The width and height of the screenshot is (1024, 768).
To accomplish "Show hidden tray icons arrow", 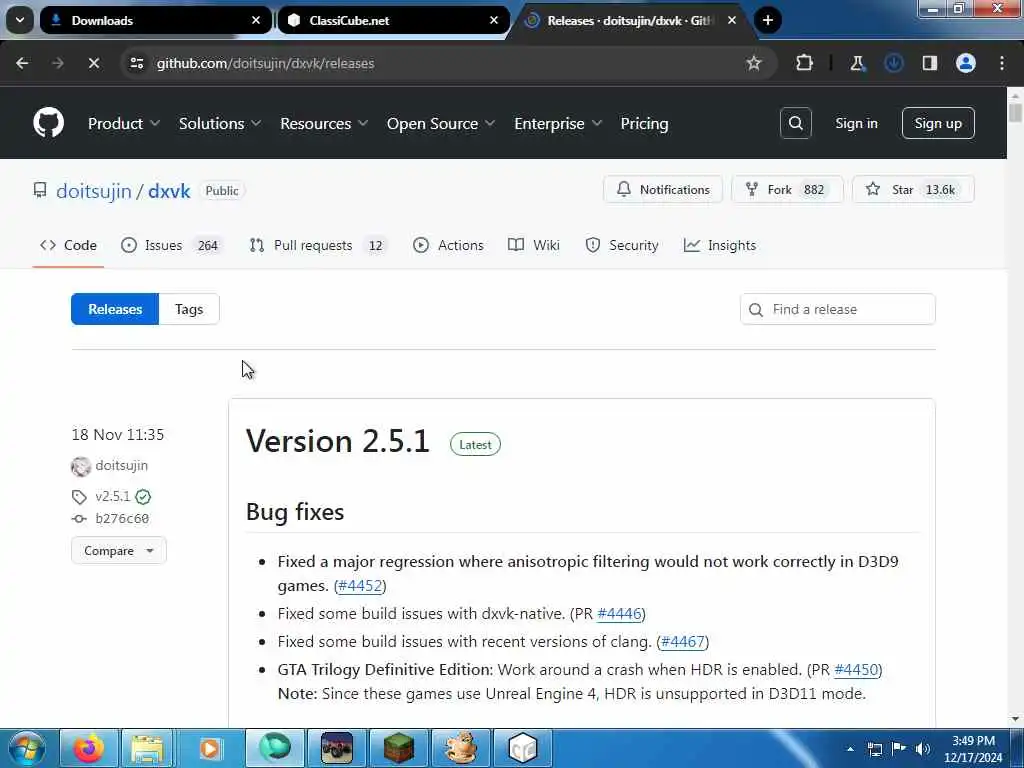I will 850,748.
